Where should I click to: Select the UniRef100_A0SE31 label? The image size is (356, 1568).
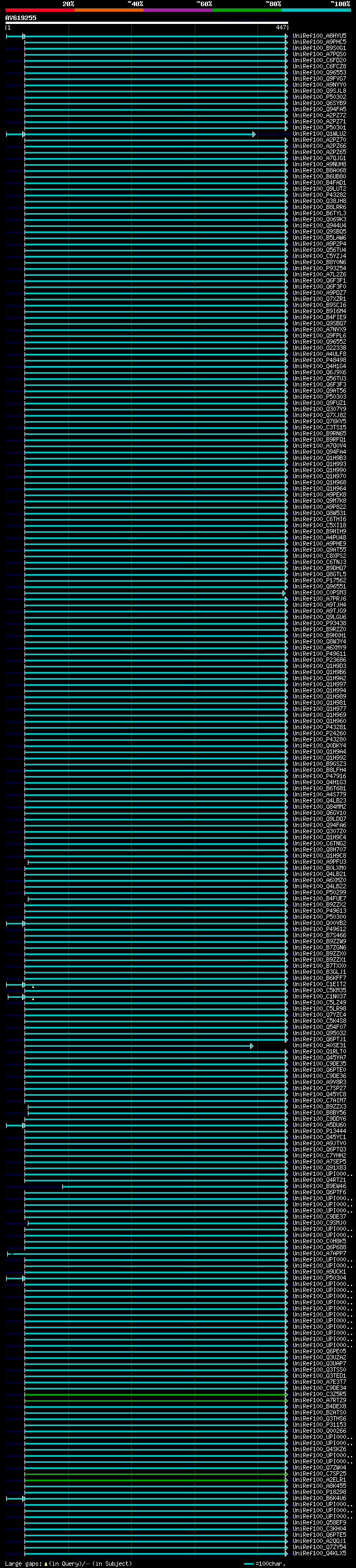click(x=319, y=1046)
